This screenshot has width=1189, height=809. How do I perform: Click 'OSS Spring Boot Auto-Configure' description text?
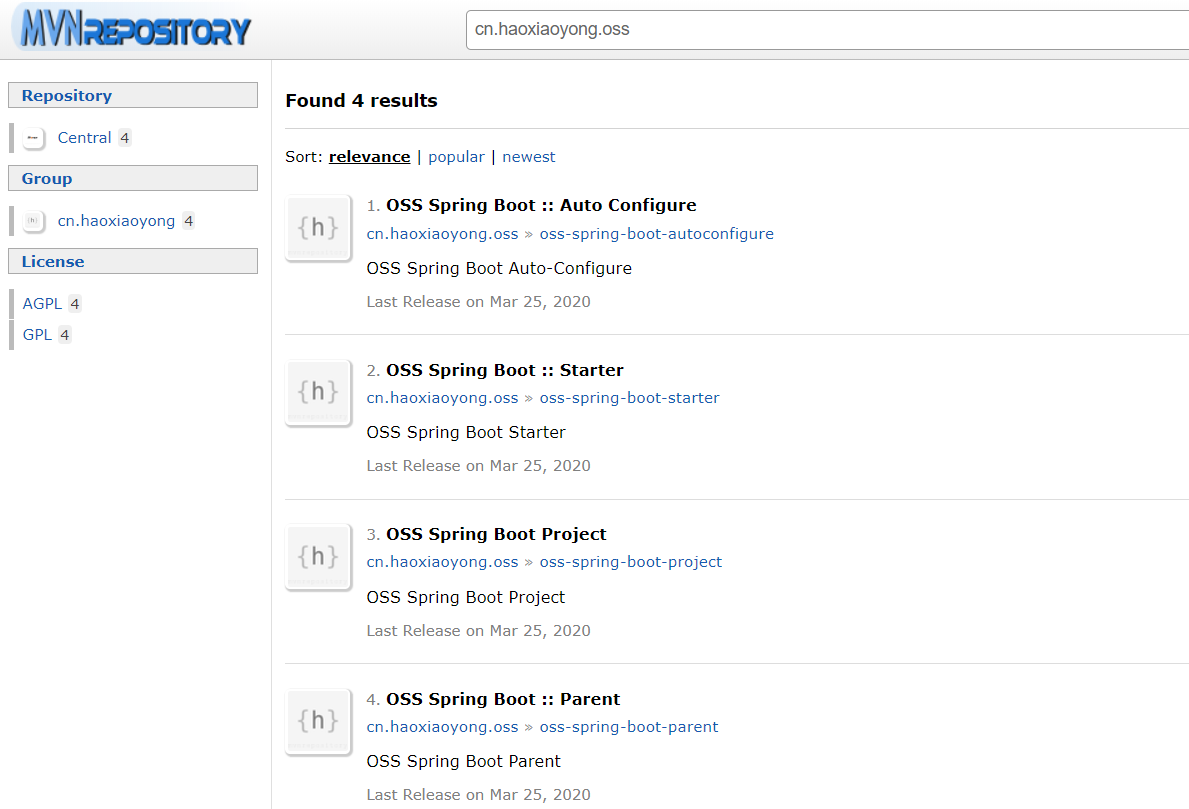499,268
